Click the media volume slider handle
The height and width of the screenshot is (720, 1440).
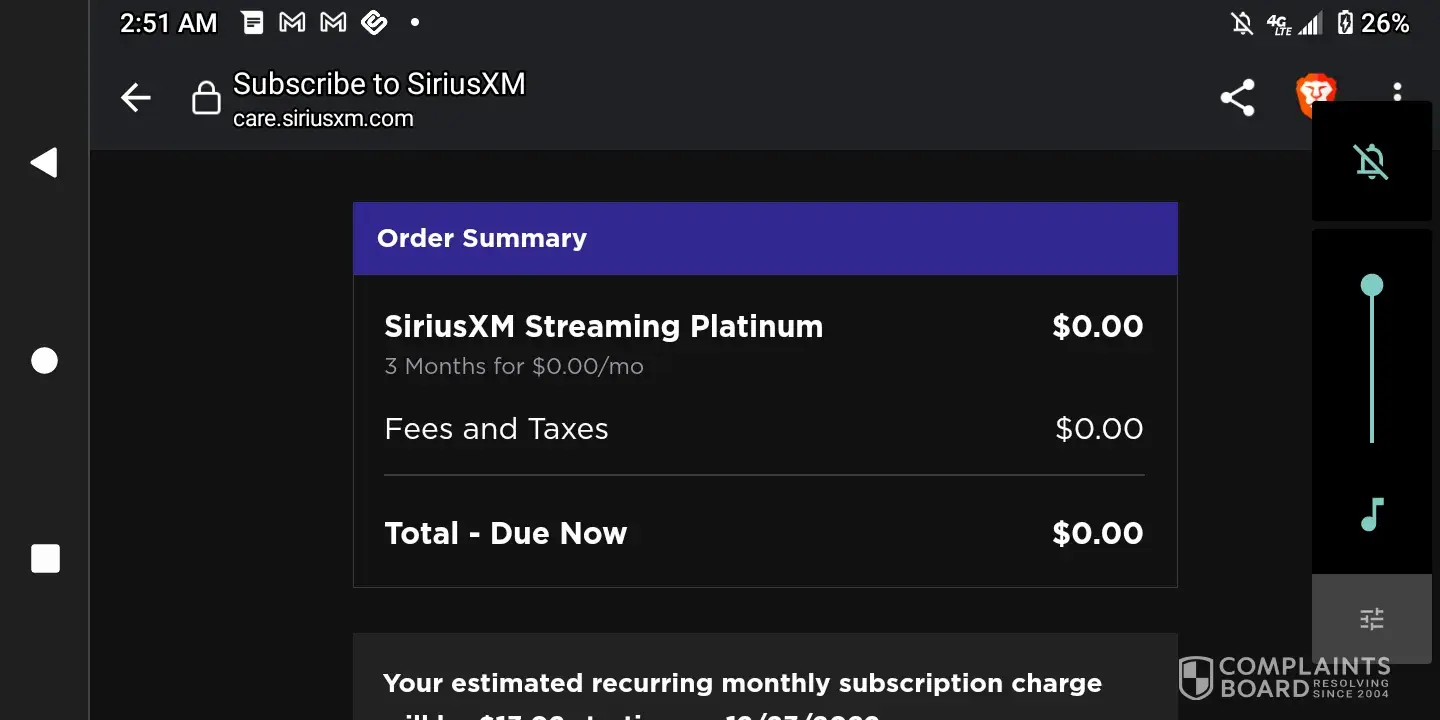coord(1372,286)
